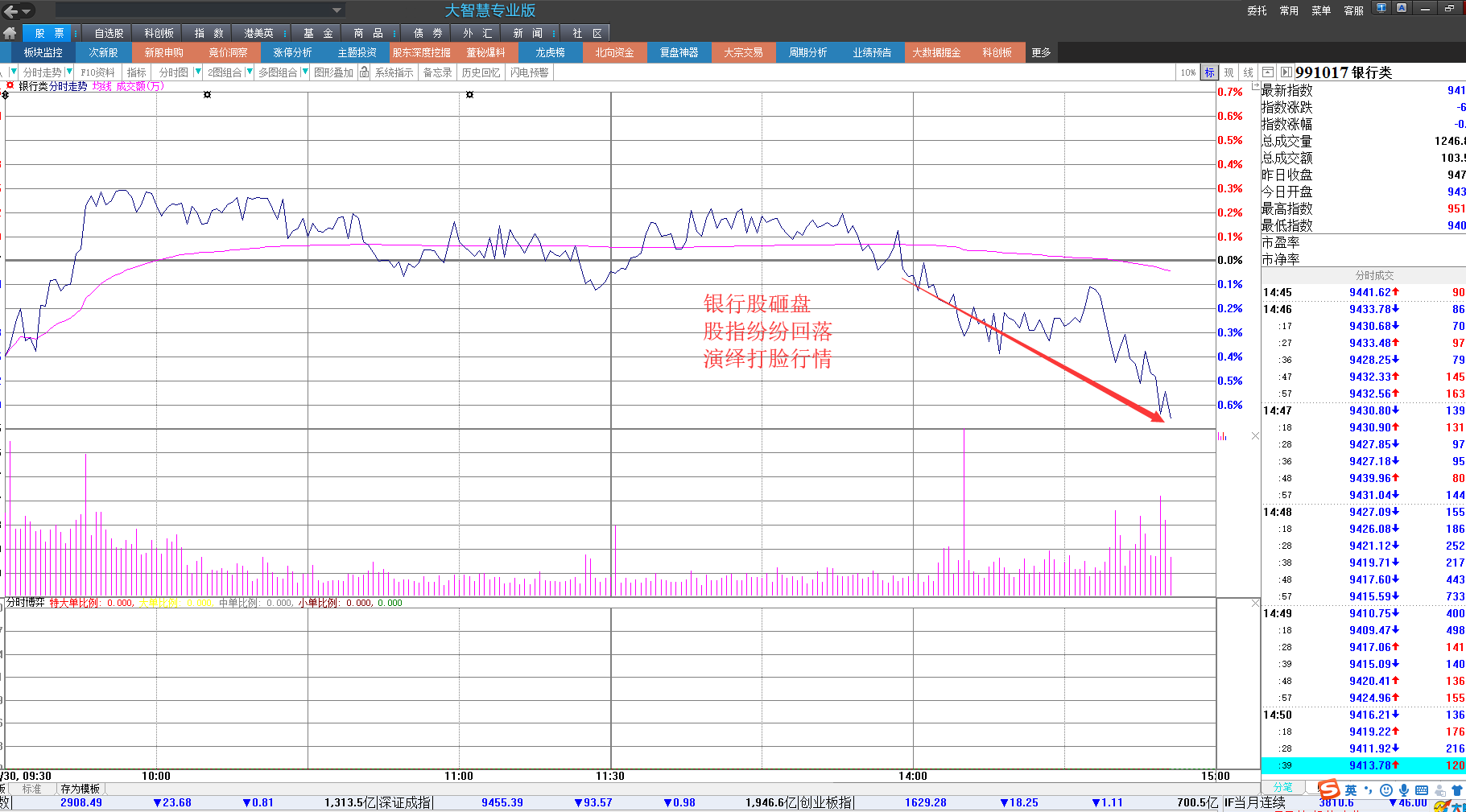Screen dimensions: 1466x812
Task: Open the F10资料 toolbar item
Action: point(97,72)
